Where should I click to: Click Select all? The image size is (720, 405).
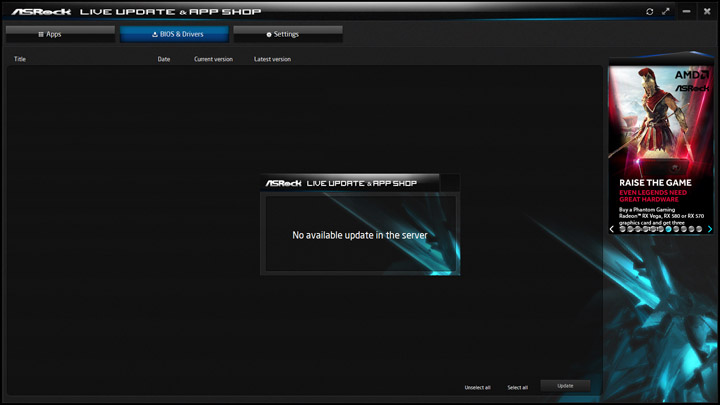coord(518,388)
